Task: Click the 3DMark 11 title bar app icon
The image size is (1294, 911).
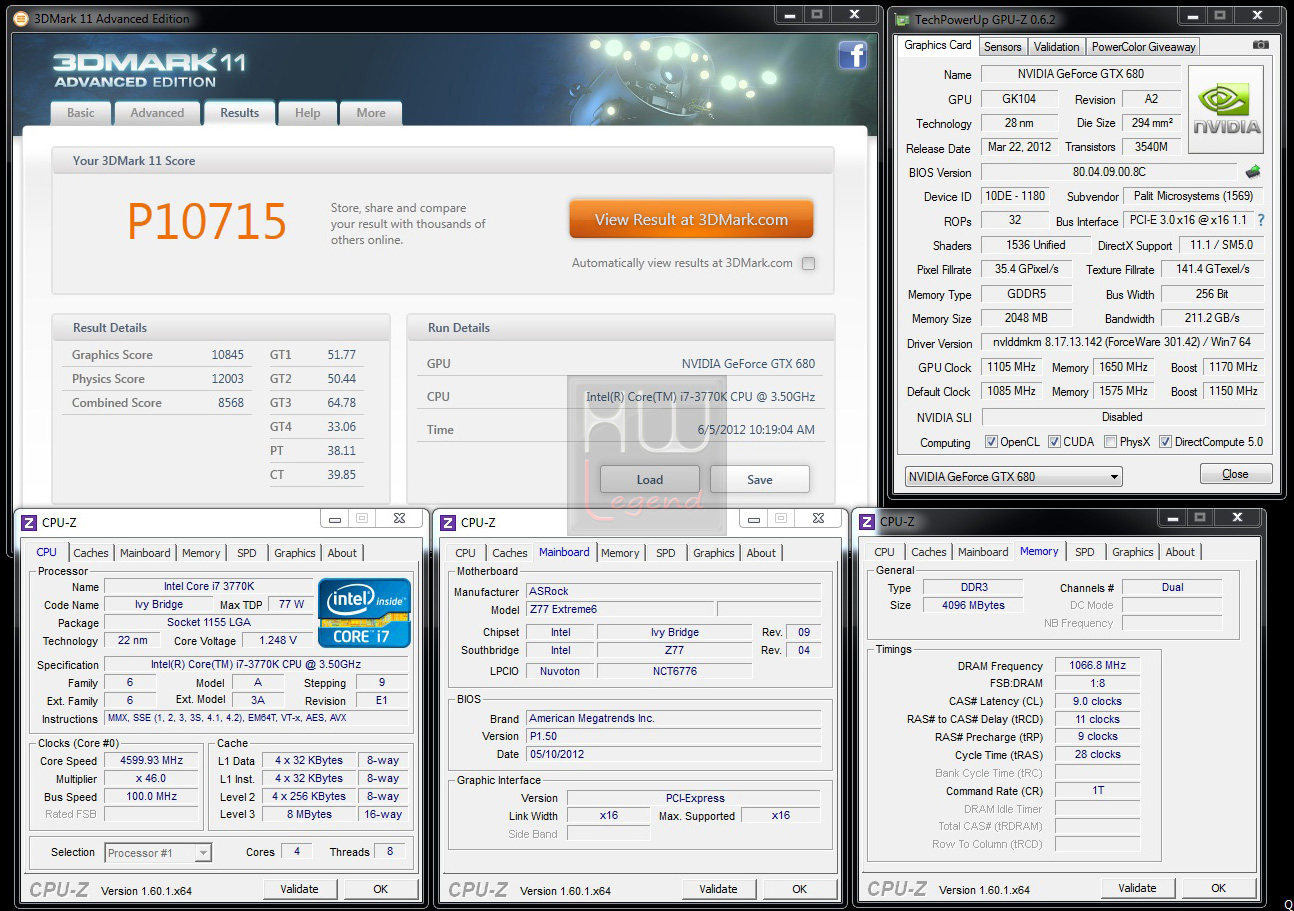Action: pyautogui.click(x=21, y=18)
